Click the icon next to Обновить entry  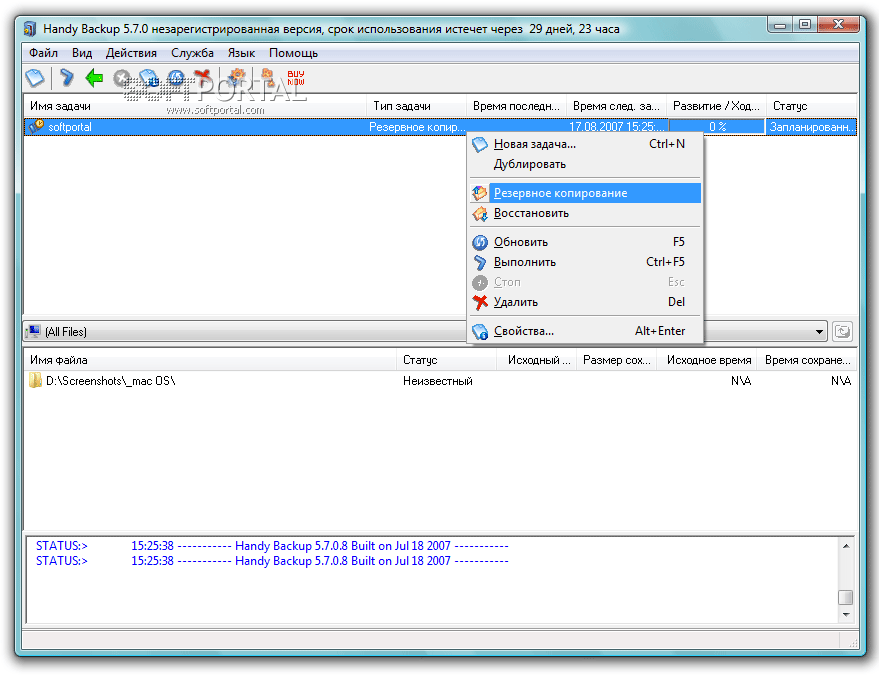480,242
